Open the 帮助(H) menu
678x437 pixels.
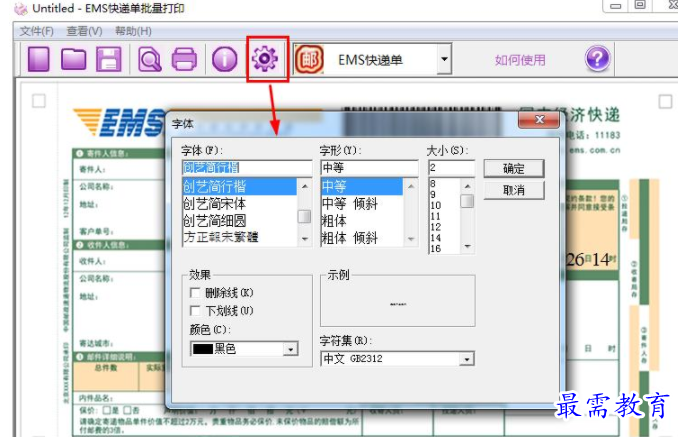click(x=133, y=31)
